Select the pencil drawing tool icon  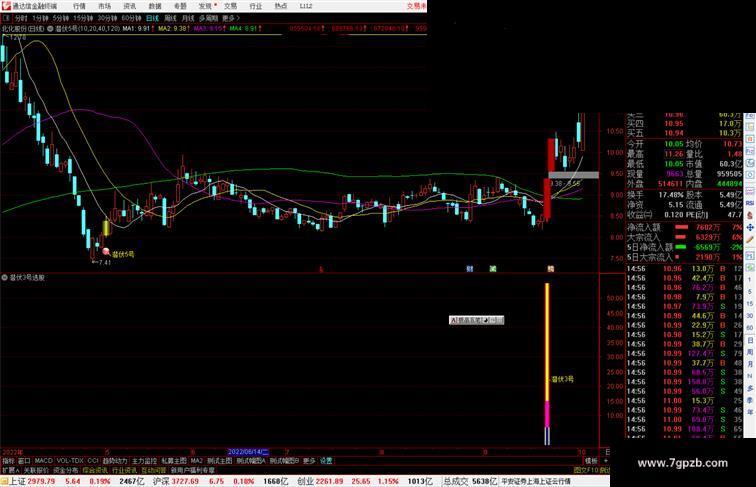[x=750, y=239]
